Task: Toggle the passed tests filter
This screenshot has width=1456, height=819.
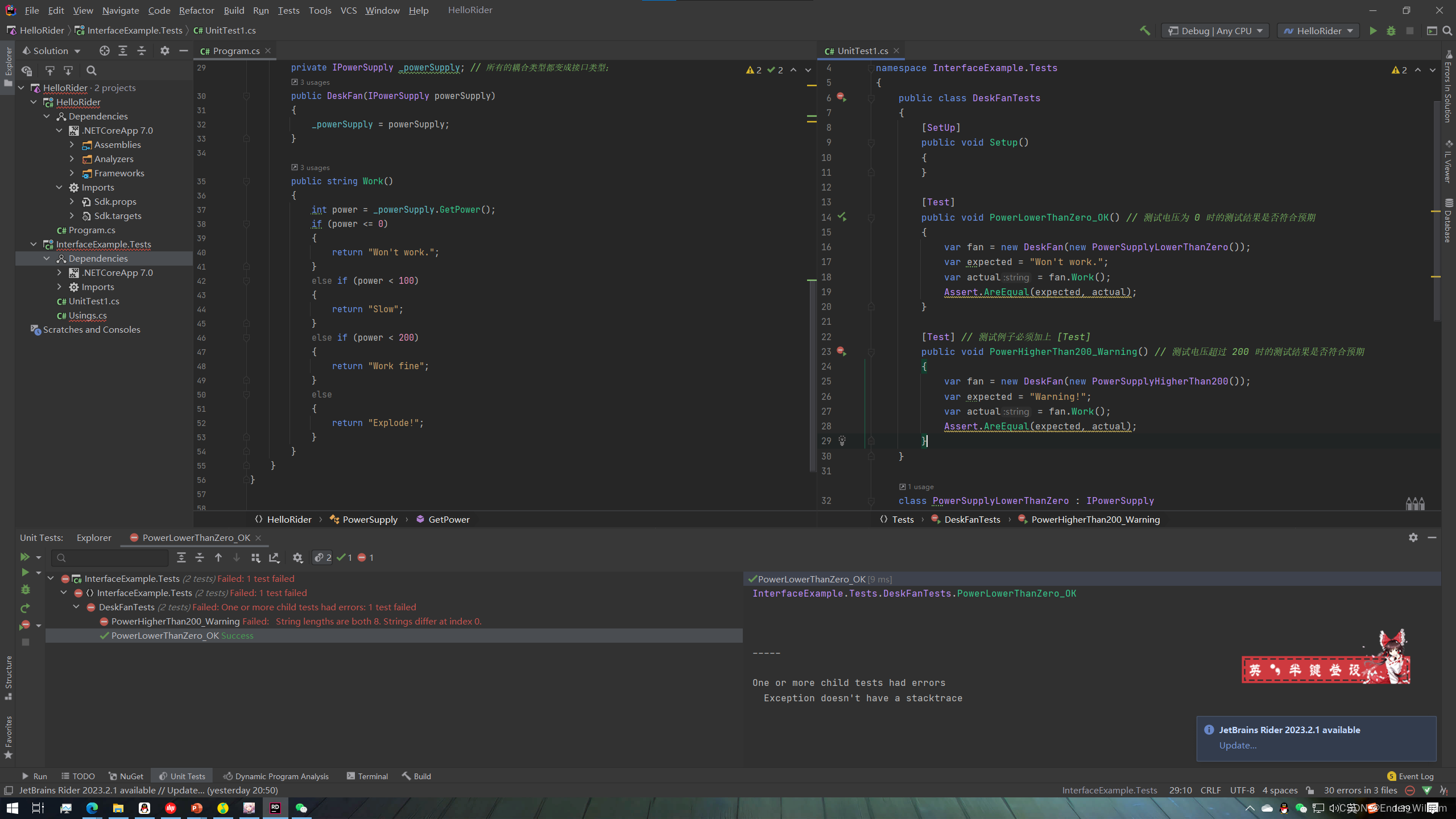Action: click(345, 557)
